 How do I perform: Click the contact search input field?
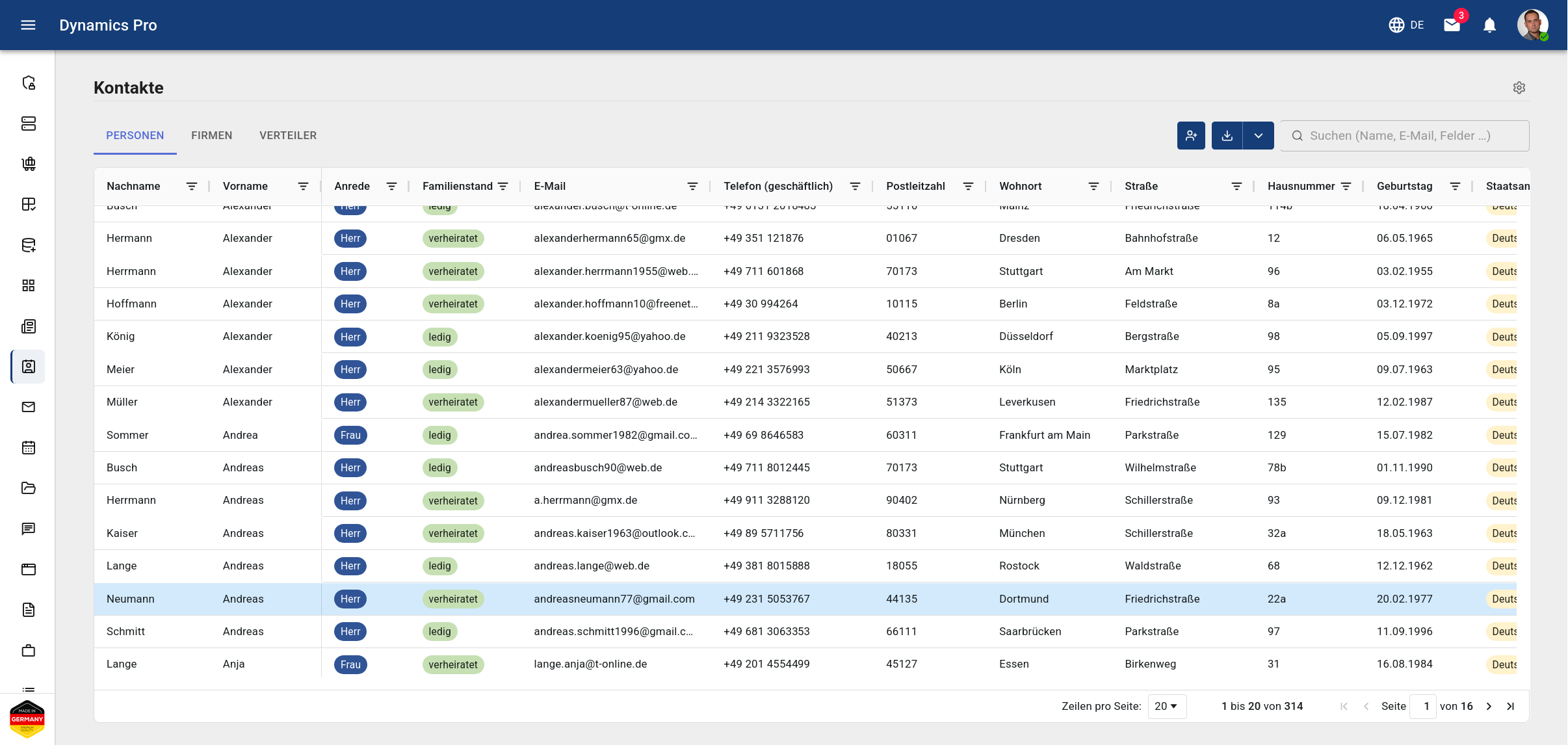tap(1405, 135)
